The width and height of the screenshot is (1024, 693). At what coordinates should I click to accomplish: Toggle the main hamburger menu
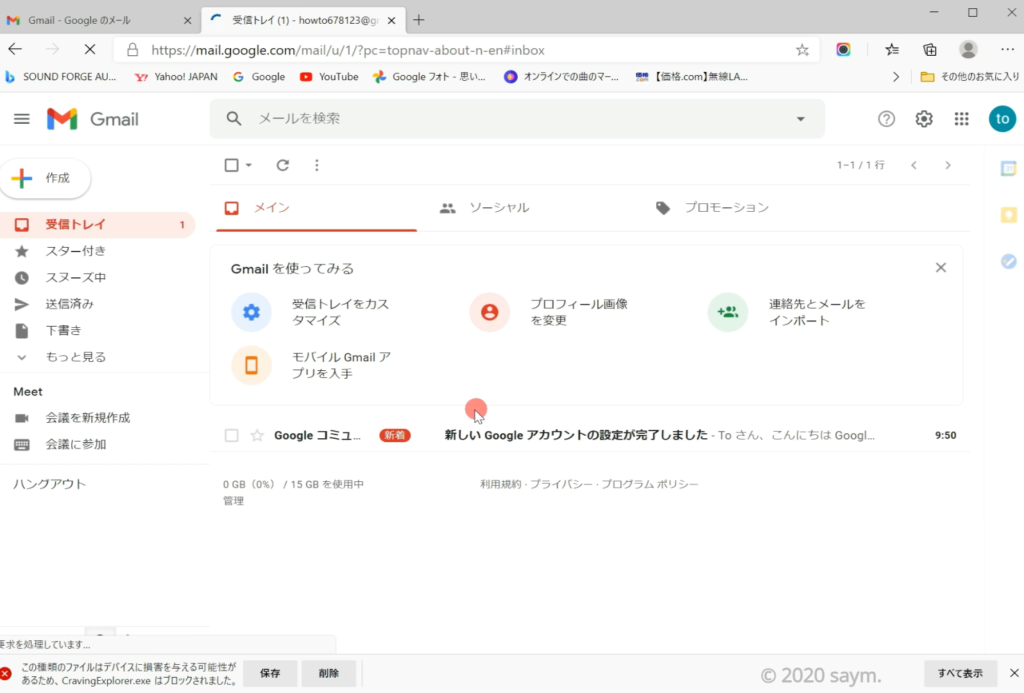pos(22,119)
